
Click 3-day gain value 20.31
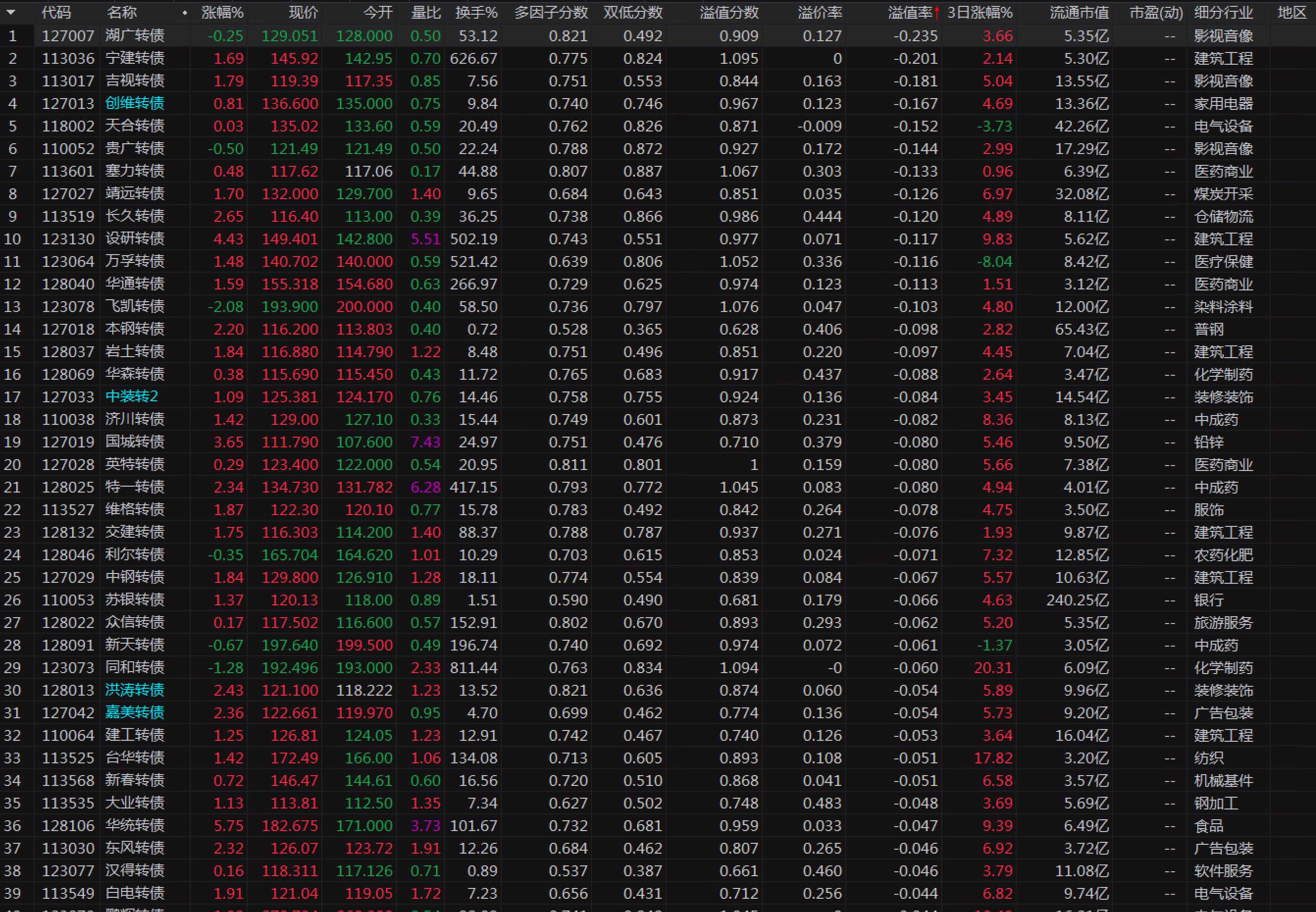point(993,668)
